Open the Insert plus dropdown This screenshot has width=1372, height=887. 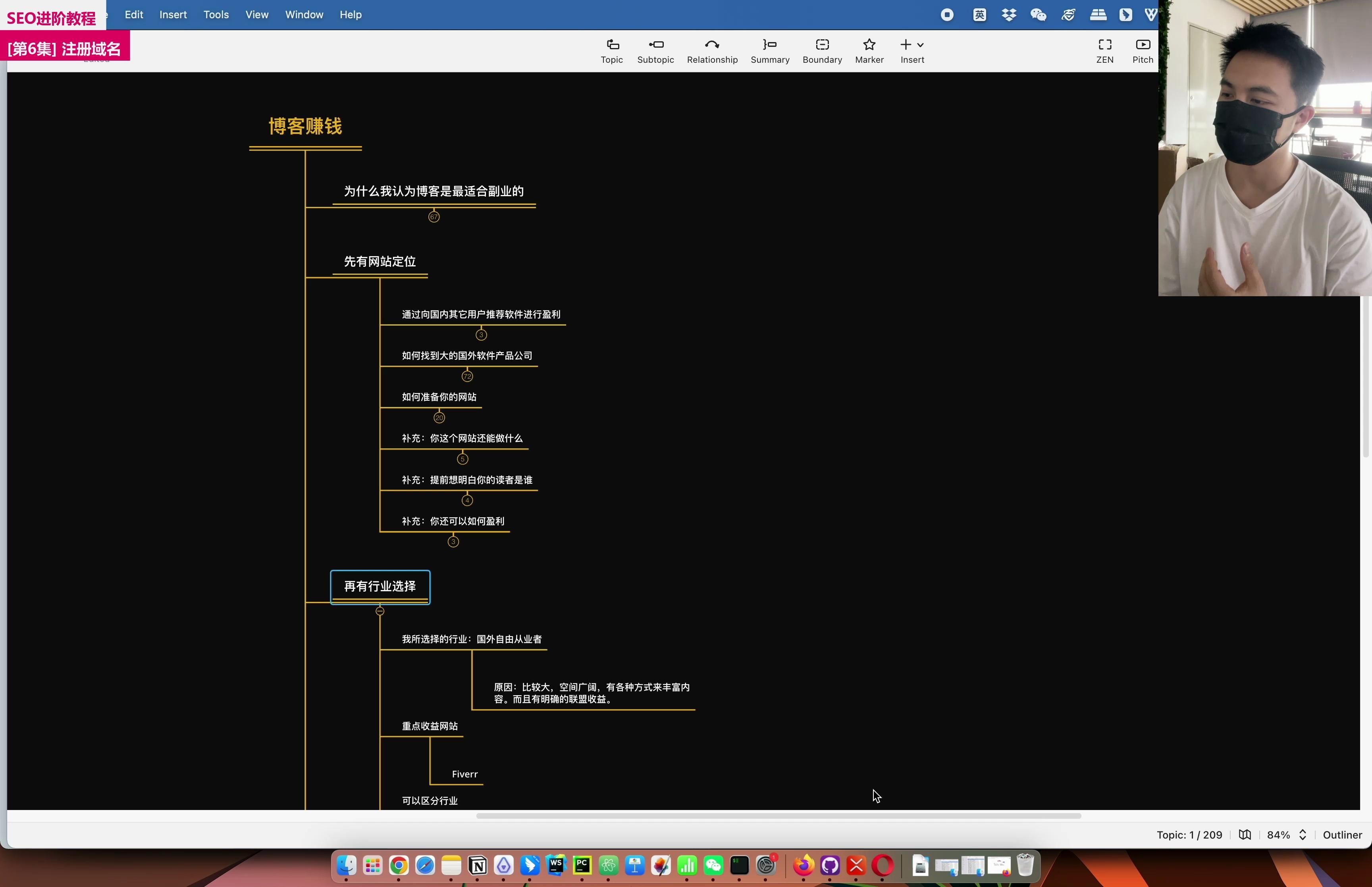[912, 51]
